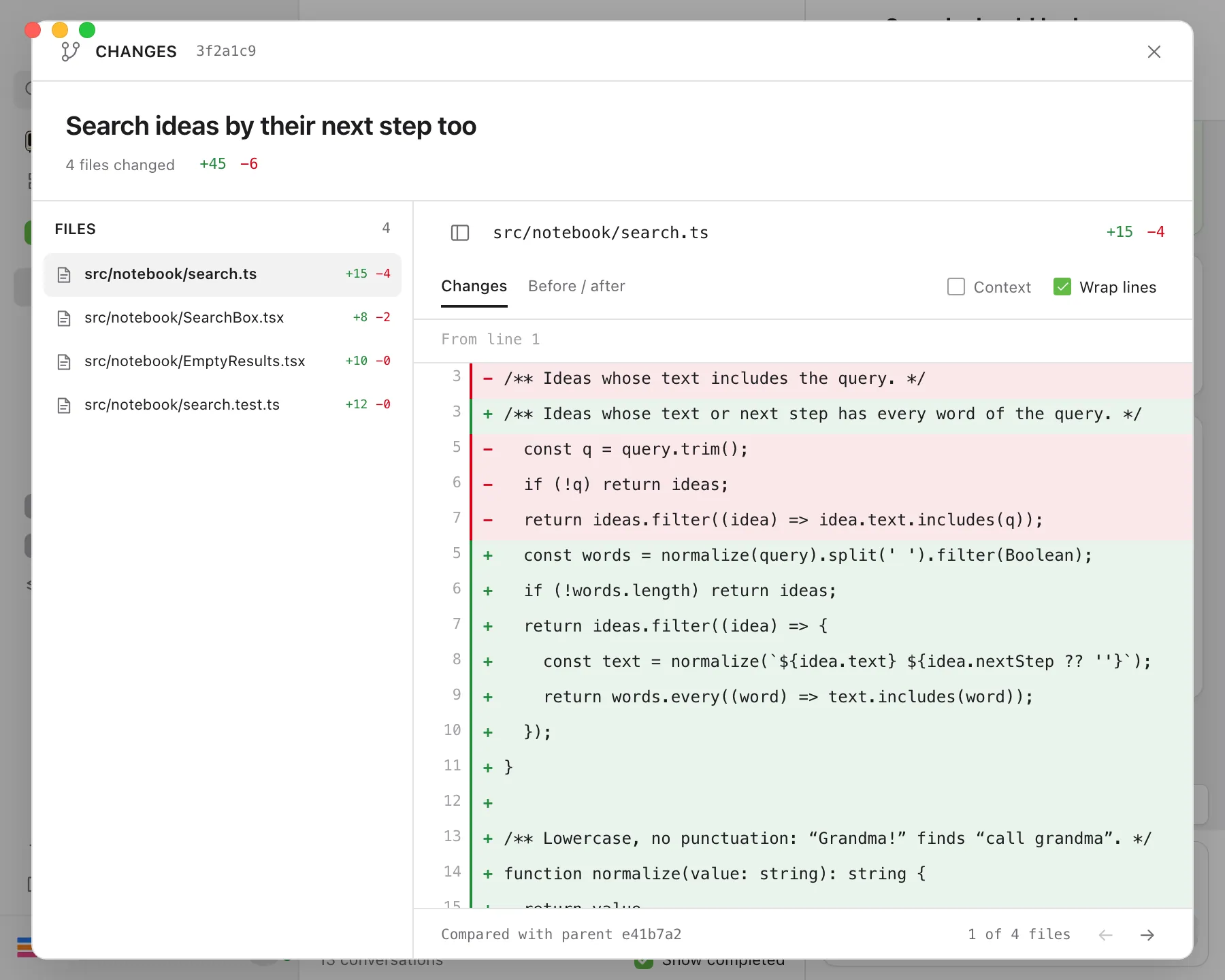This screenshot has height=980, width=1225.
Task: Click the branch icon beside CHANGES
Action: click(x=70, y=52)
